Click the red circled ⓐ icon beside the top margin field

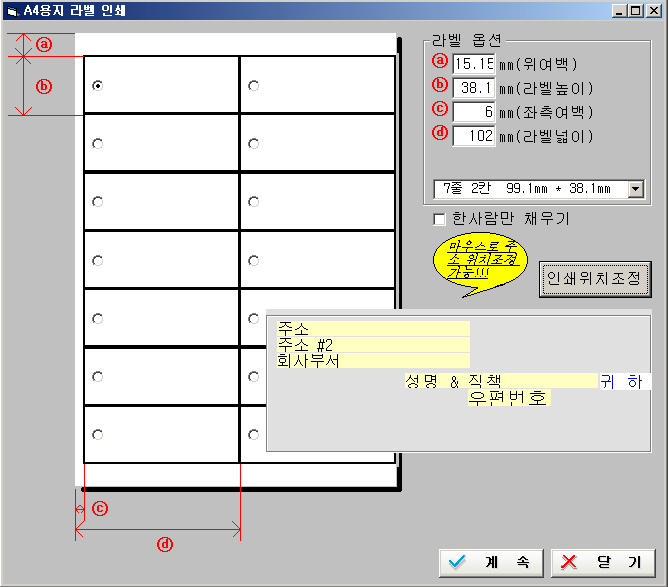point(439,63)
